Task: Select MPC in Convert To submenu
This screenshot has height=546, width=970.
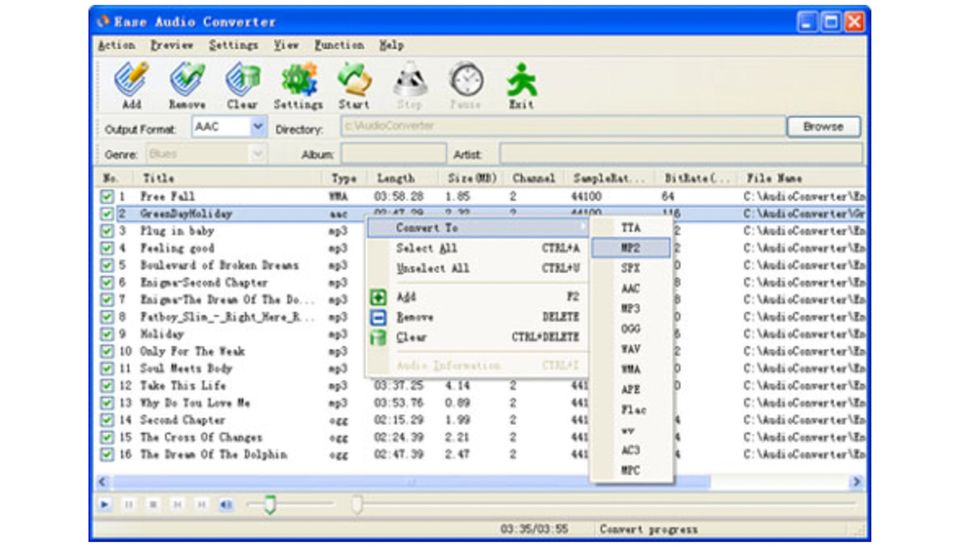Action: pos(631,471)
